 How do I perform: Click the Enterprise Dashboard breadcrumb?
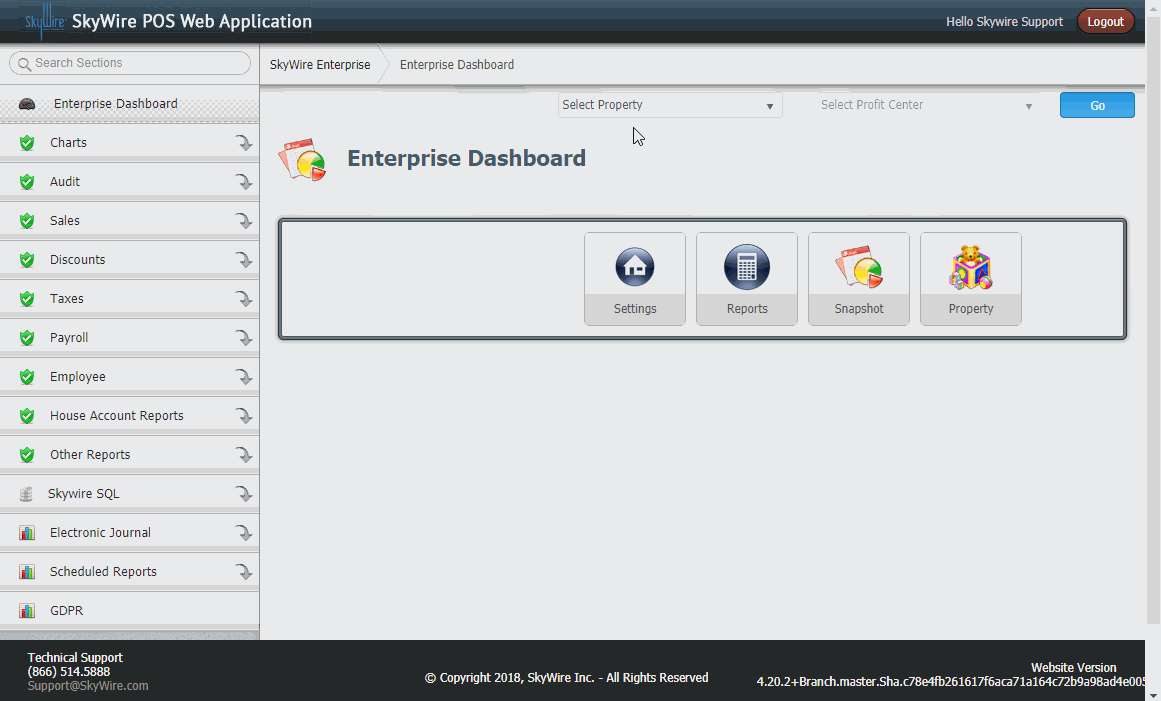(x=457, y=64)
